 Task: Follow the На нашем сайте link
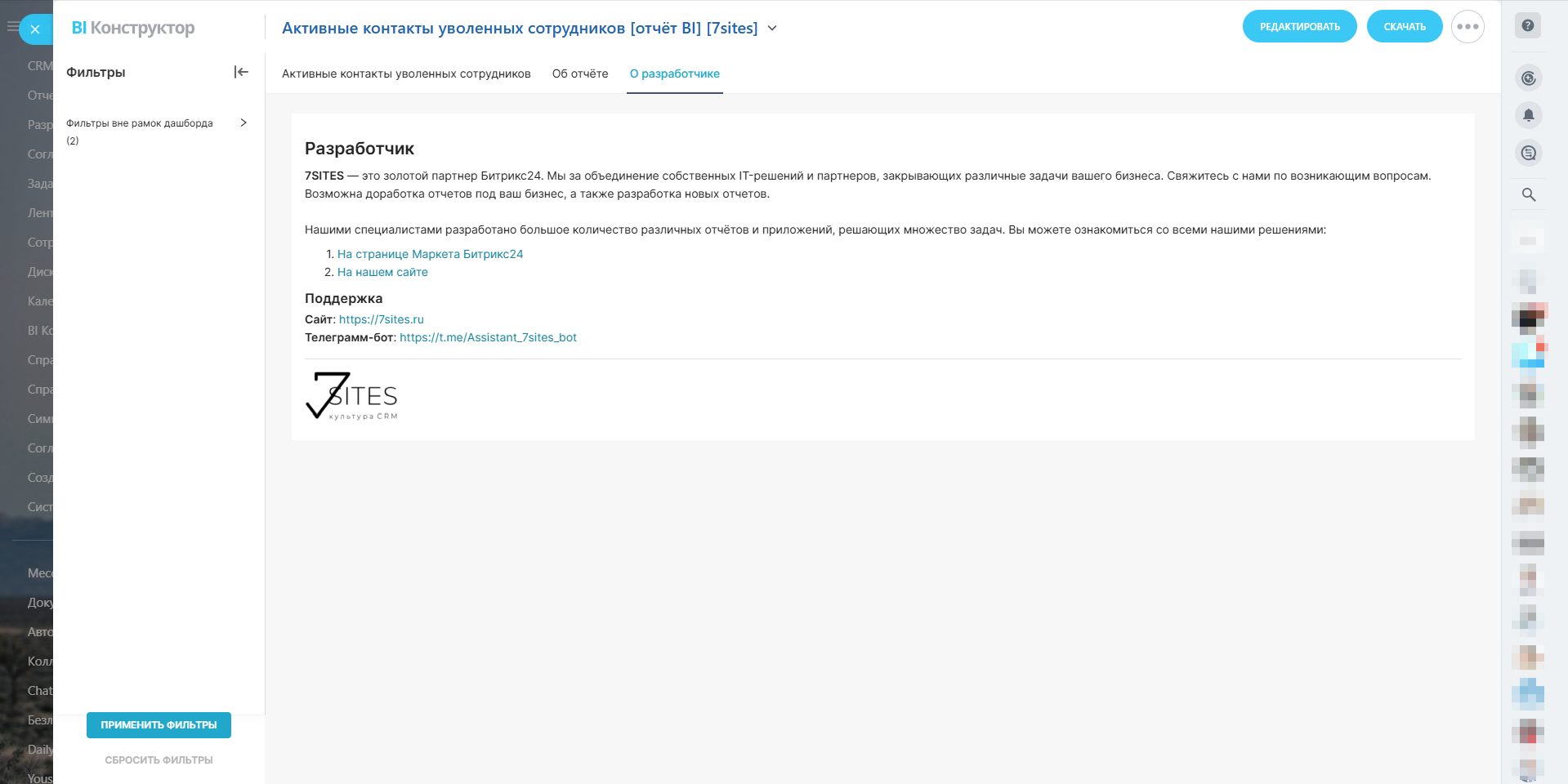pos(382,272)
